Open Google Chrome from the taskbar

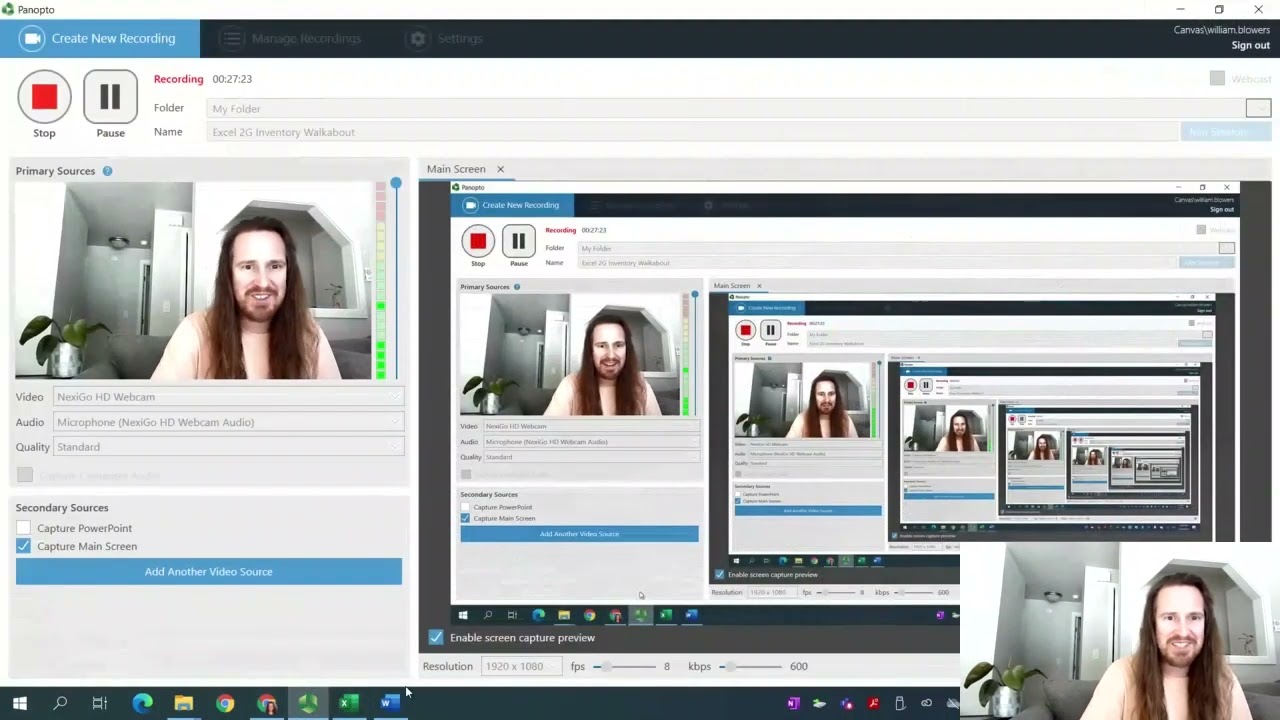[225, 703]
